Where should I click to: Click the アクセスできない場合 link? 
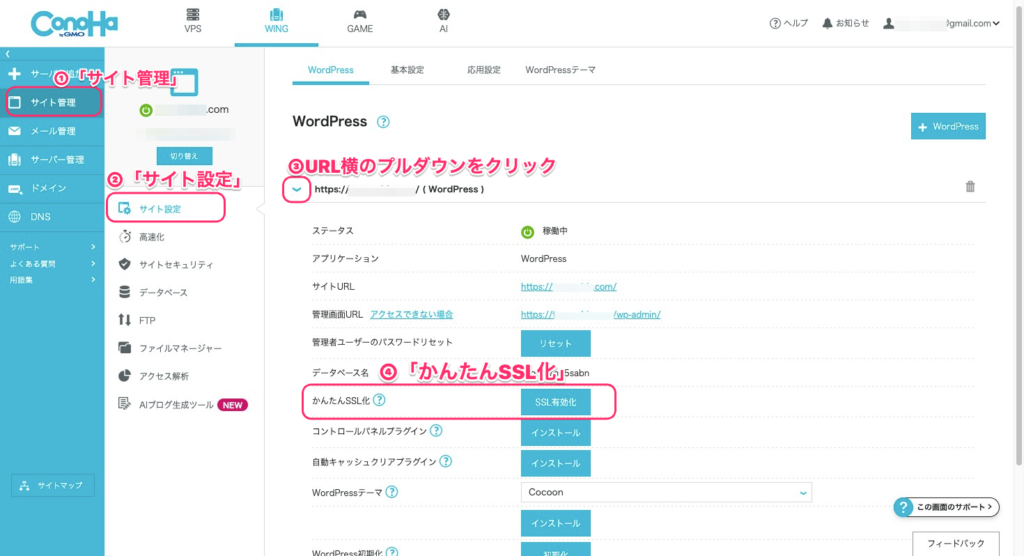click(x=411, y=314)
